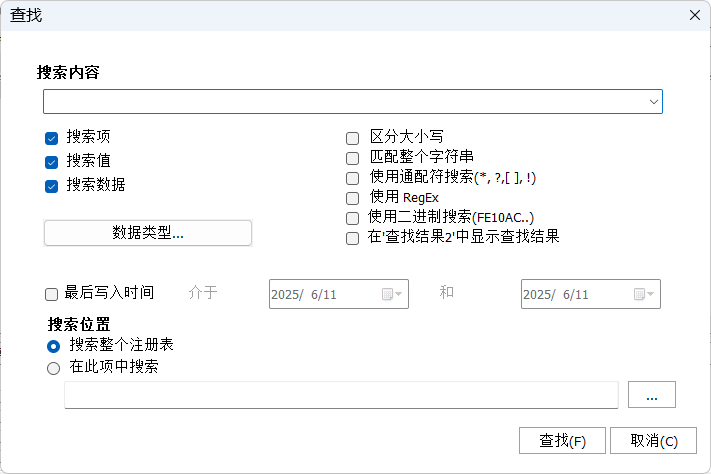The image size is (711, 474).
Task: Open calendar picker for the end date
Action: point(644,294)
